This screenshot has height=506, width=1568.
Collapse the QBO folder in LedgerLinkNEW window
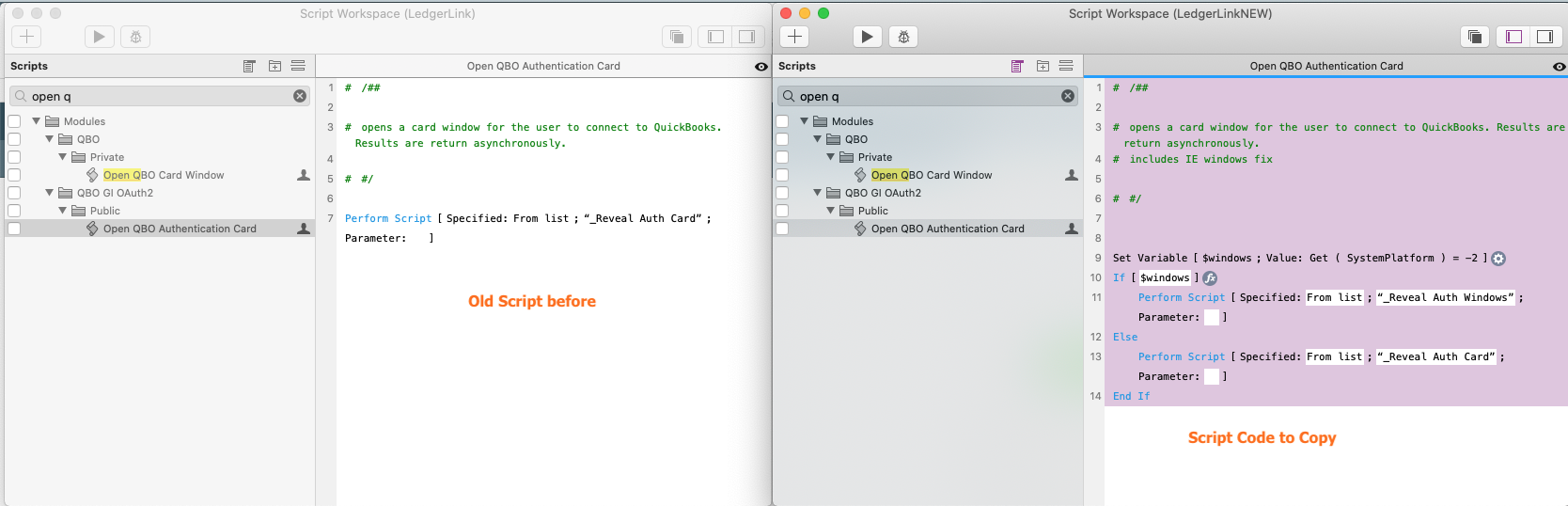(x=817, y=139)
